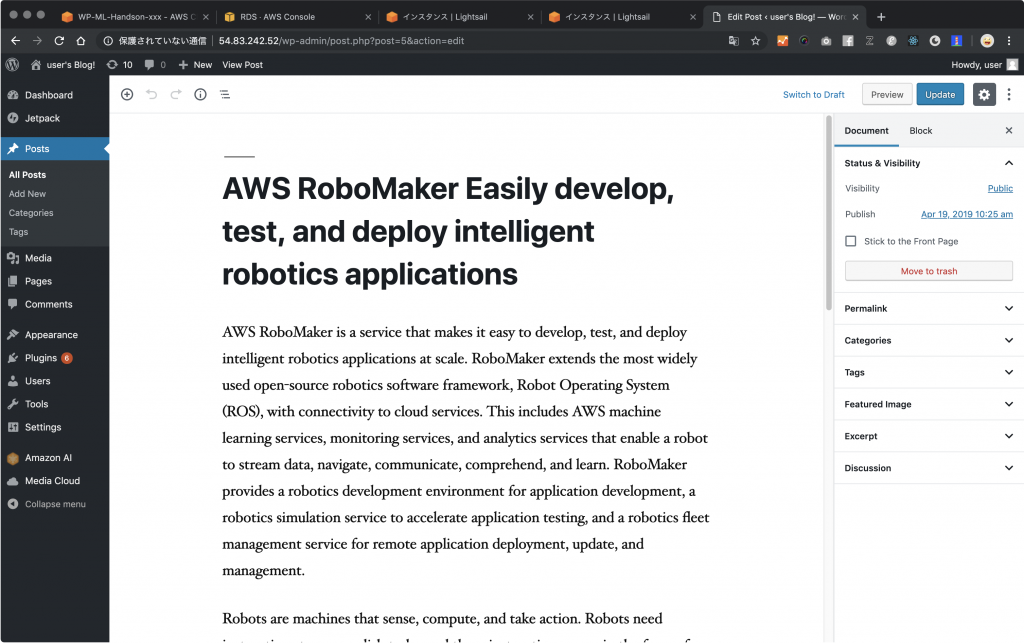Open Plugins in the admin sidebar

coord(55,358)
